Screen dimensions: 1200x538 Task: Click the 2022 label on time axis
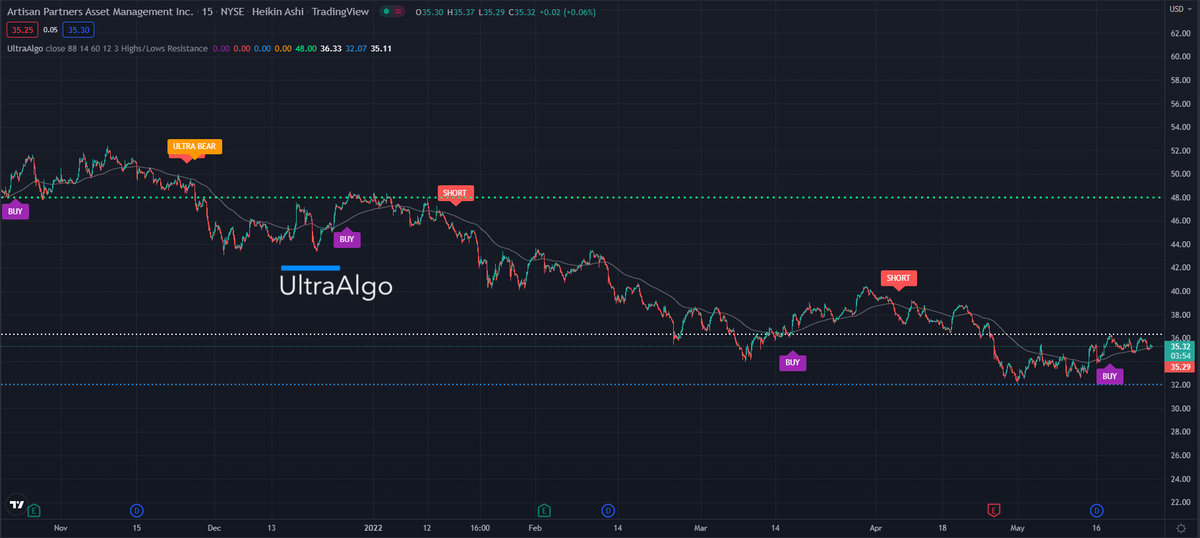(374, 526)
